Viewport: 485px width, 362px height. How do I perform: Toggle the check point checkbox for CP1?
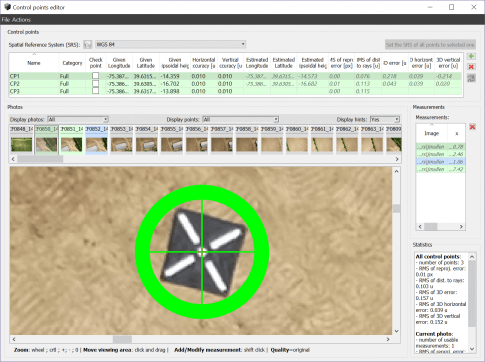(x=95, y=76)
